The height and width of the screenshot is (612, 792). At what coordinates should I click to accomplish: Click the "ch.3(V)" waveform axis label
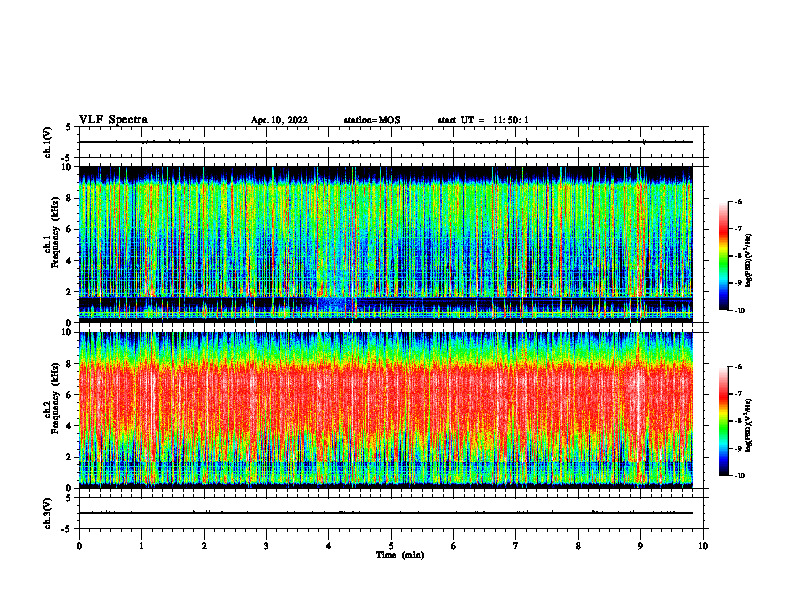coord(48,513)
